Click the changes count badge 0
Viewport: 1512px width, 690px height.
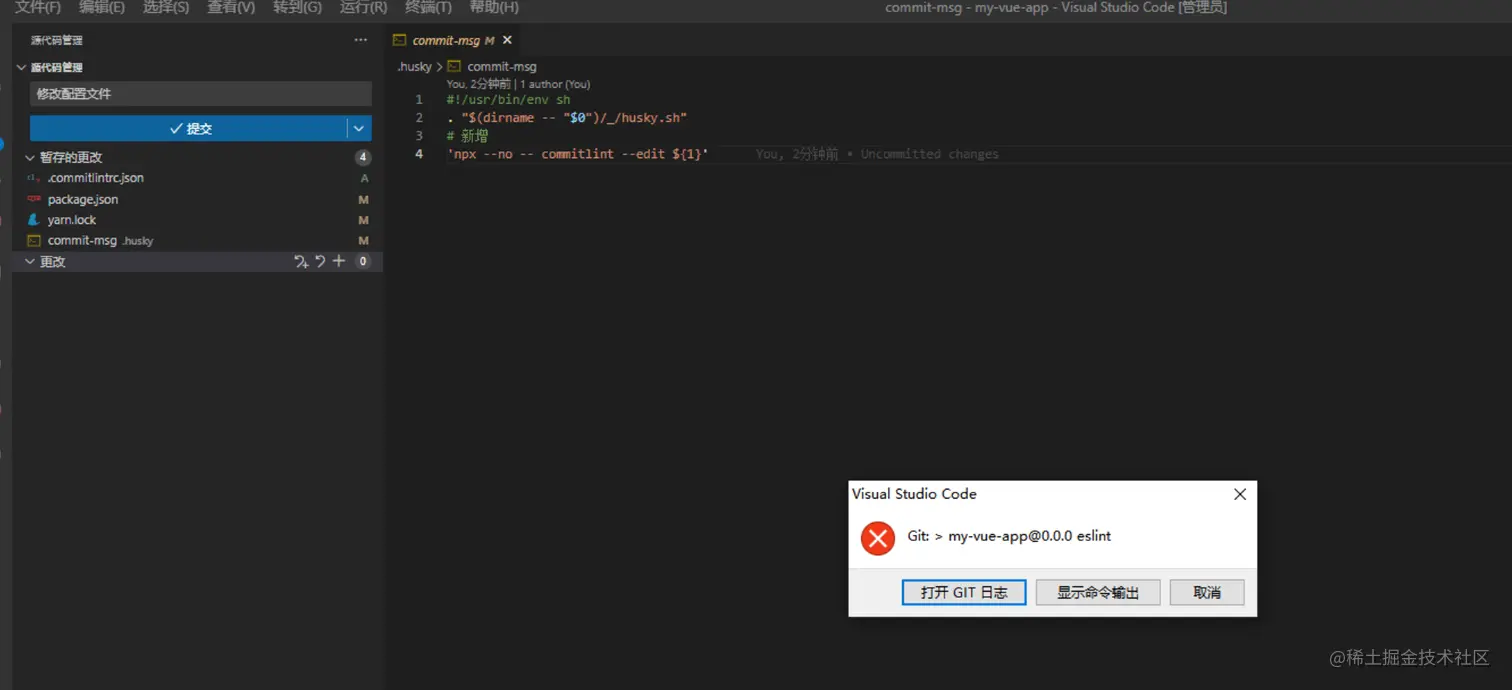pos(363,262)
